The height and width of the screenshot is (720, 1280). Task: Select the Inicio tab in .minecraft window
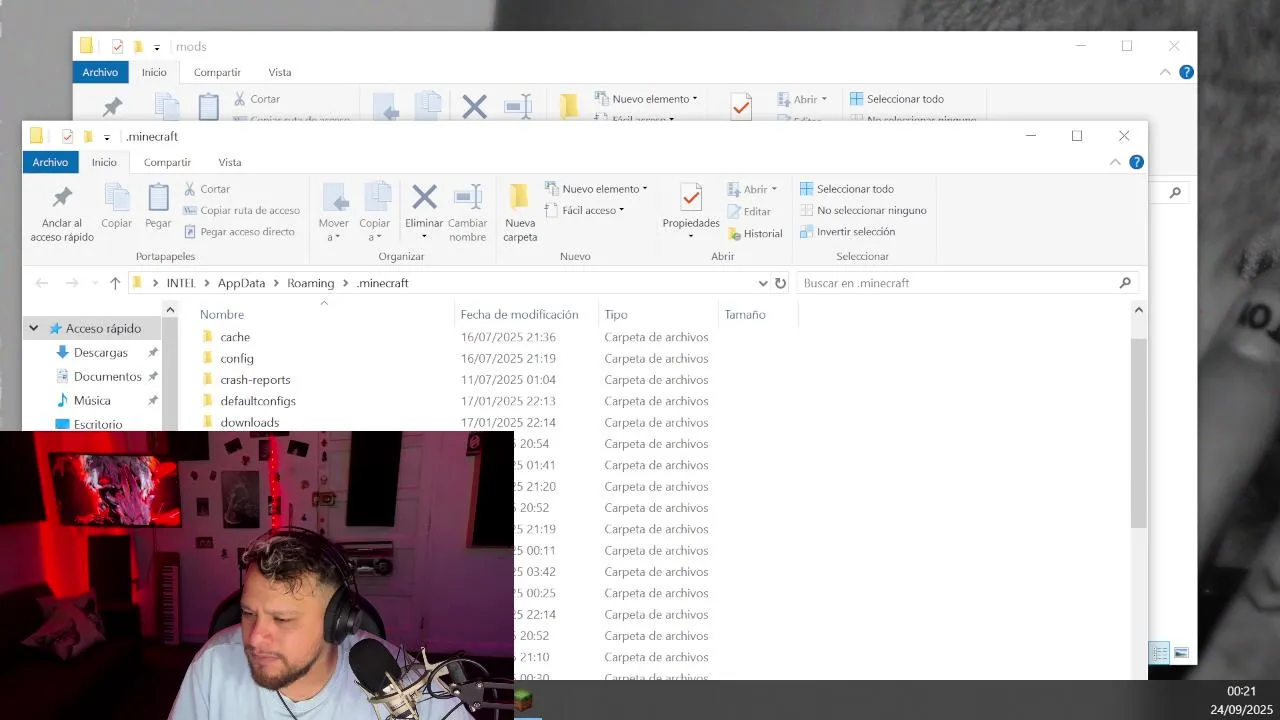[x=104, y=162]
